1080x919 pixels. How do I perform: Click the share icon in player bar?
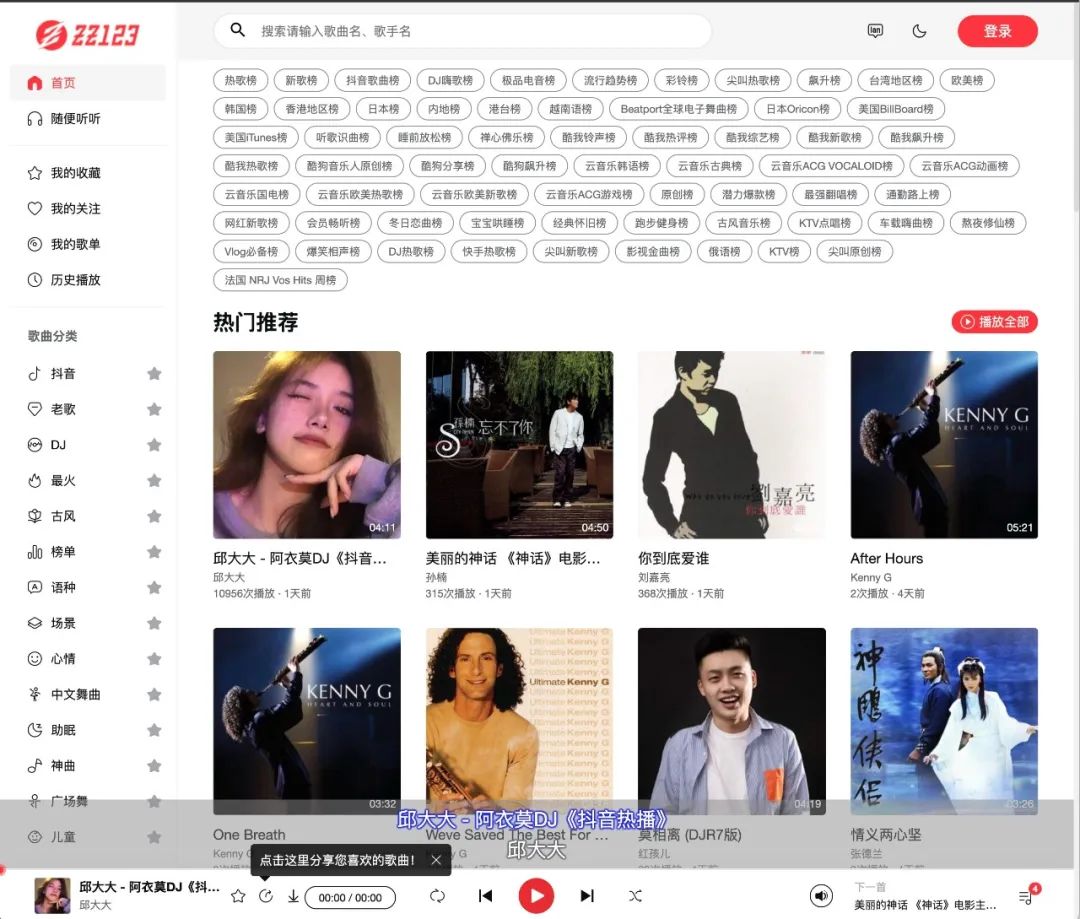click(266, 896)
